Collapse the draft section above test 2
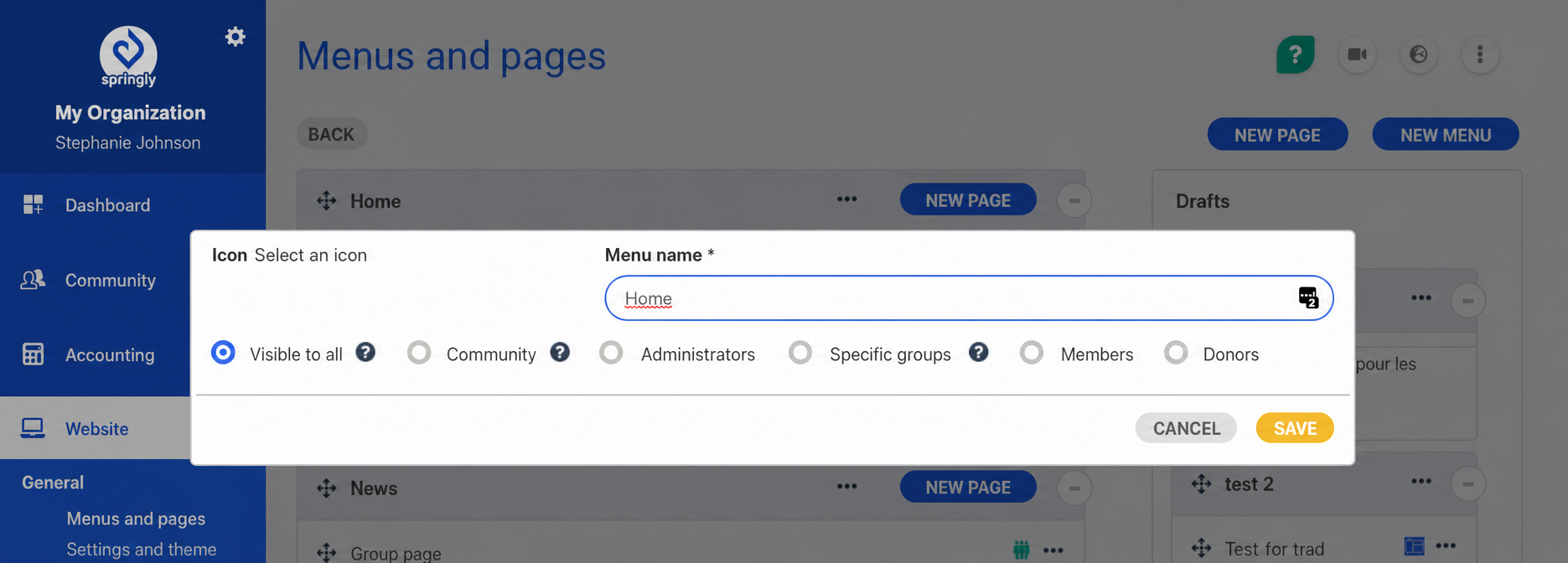 1467,300
